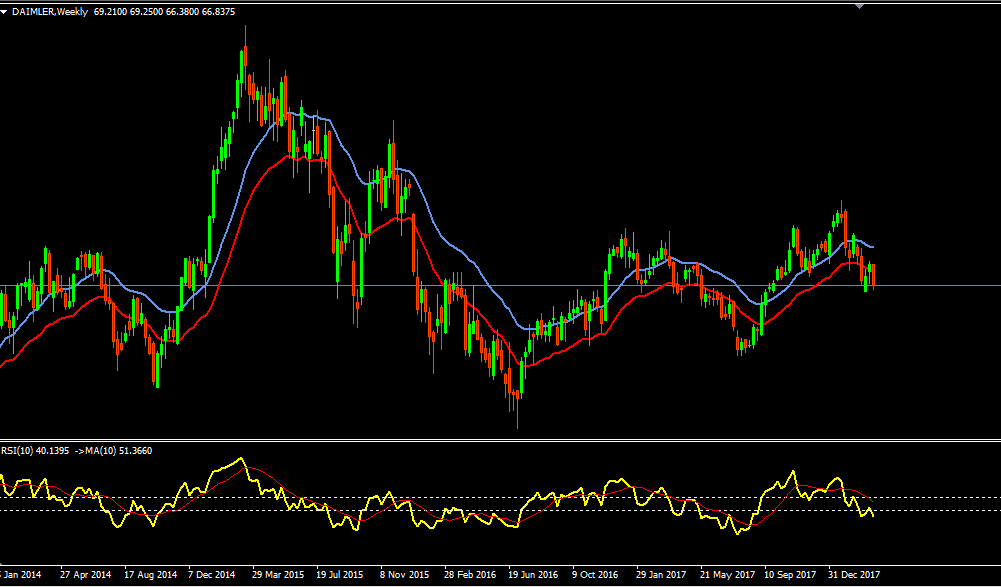
Task: Click the DAIMLER,Weekly chart title
Action: (50, 12)
